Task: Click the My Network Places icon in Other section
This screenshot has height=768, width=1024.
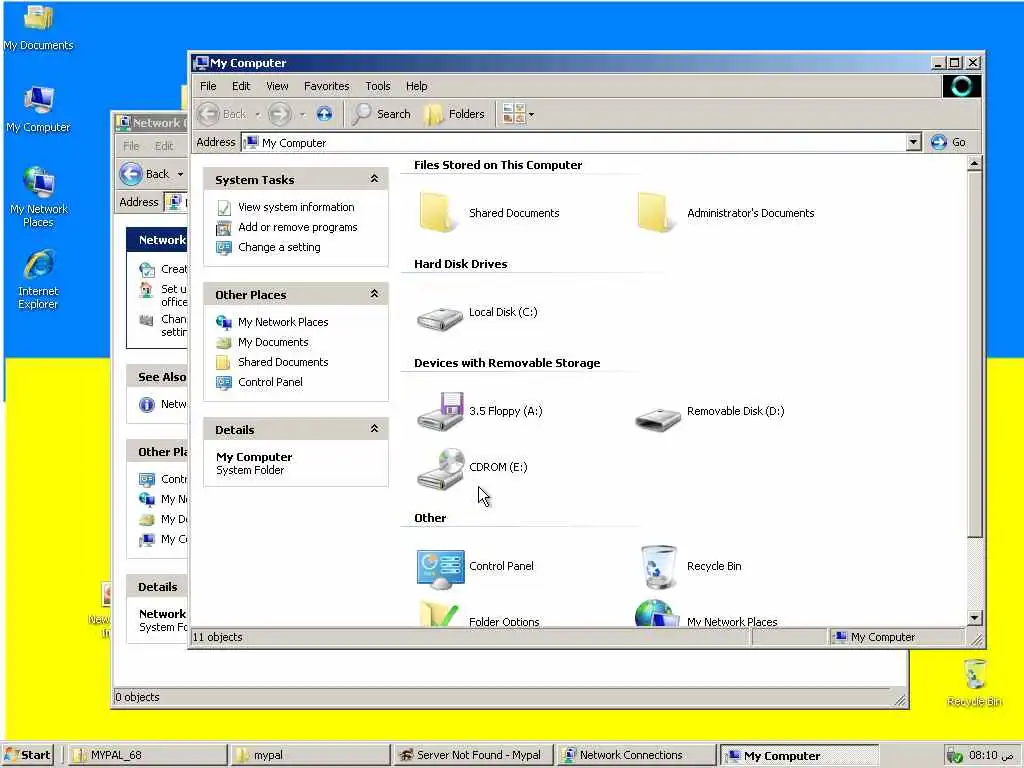Action: [x=656, y=614]
